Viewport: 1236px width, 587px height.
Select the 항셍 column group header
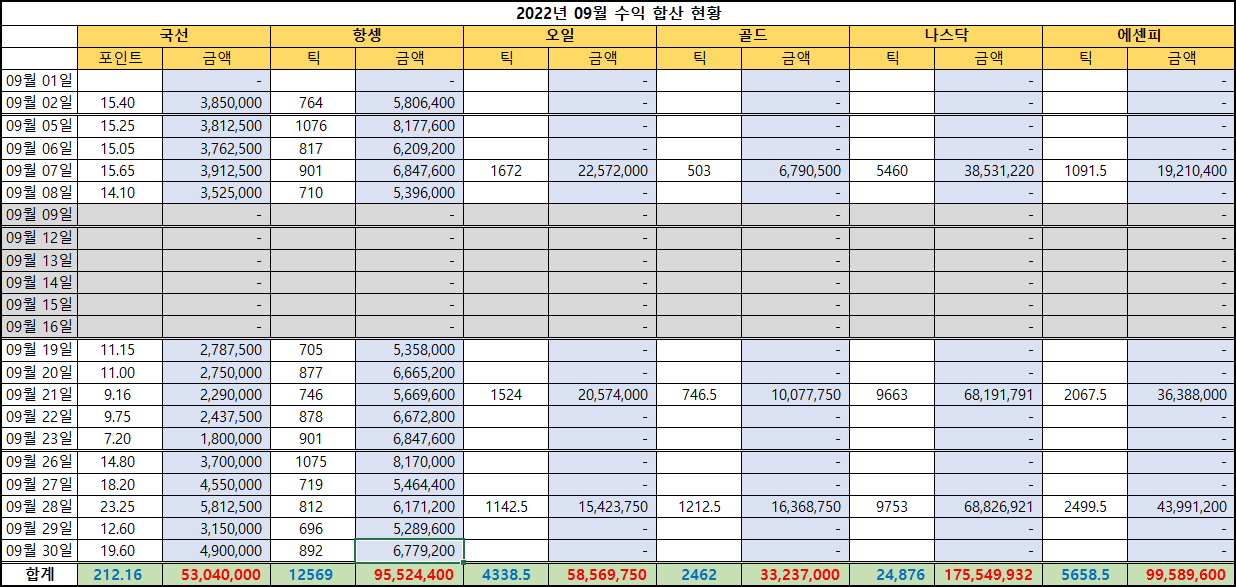click(x=367, y=36)
